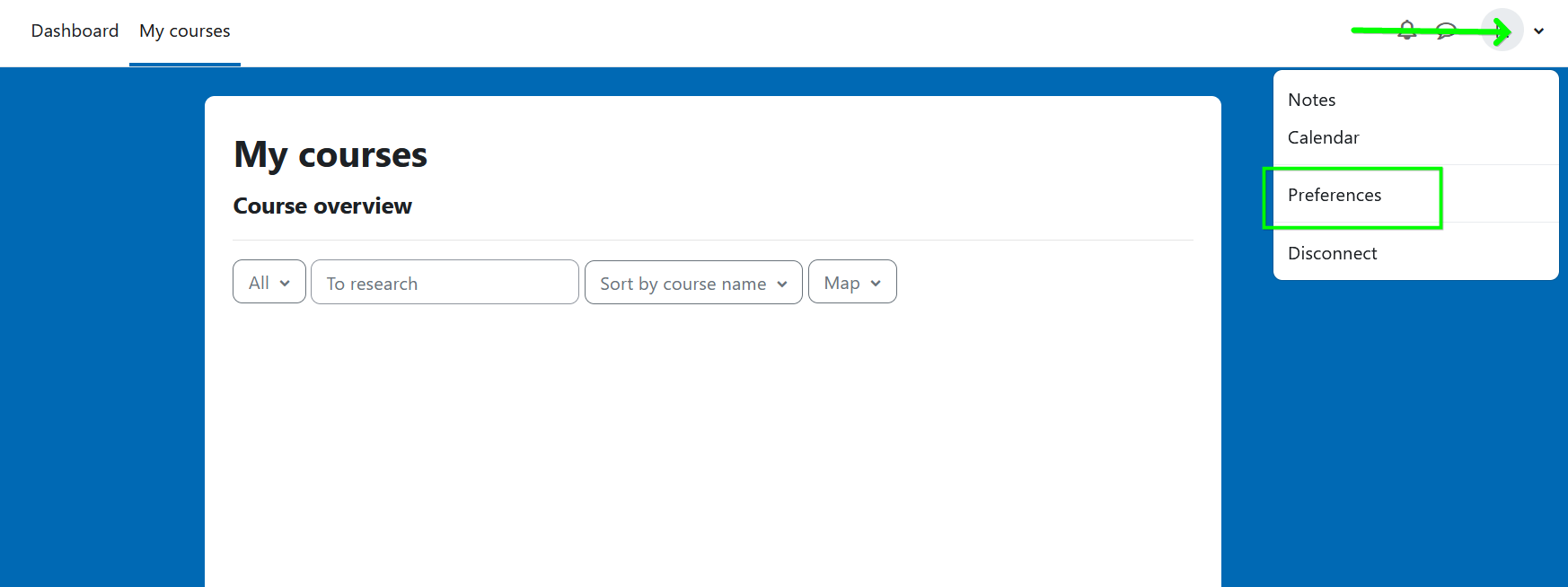Viewport: 1568px width, 587px height.
Task: Click the chevron beside Sort by course name
Action: [782, 284]
